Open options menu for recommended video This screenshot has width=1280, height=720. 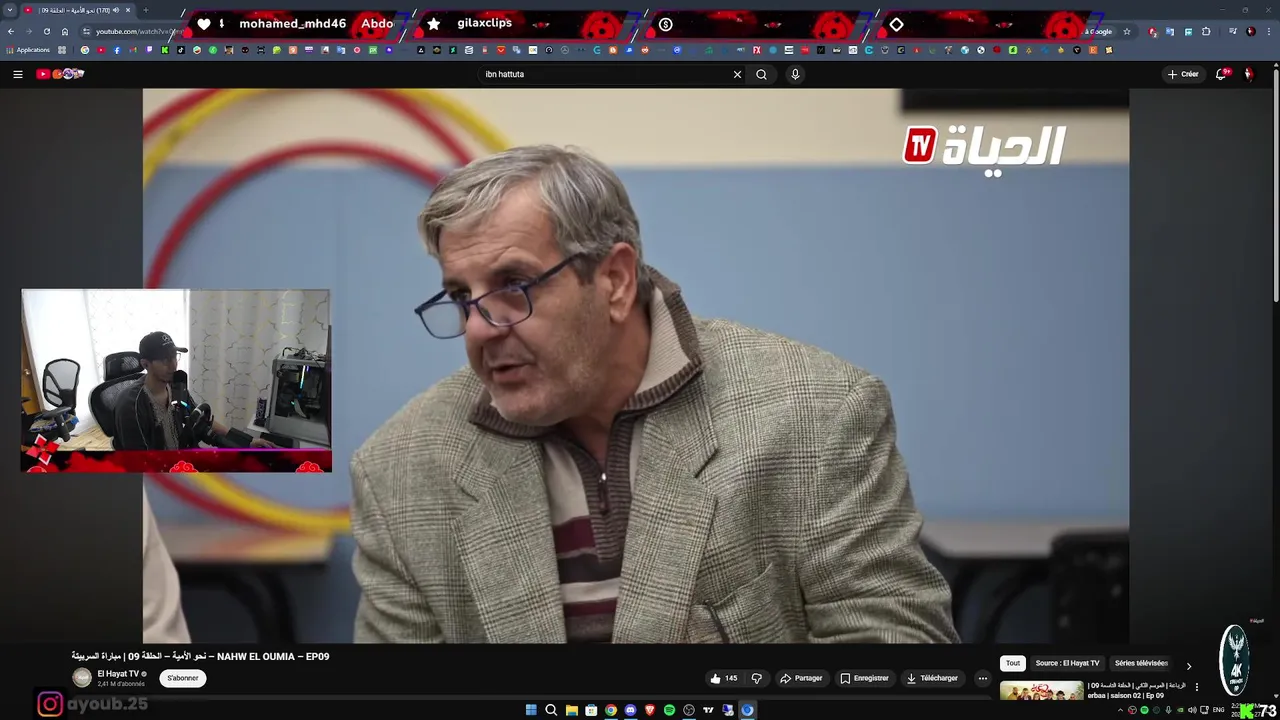(x=1196, y=687)
